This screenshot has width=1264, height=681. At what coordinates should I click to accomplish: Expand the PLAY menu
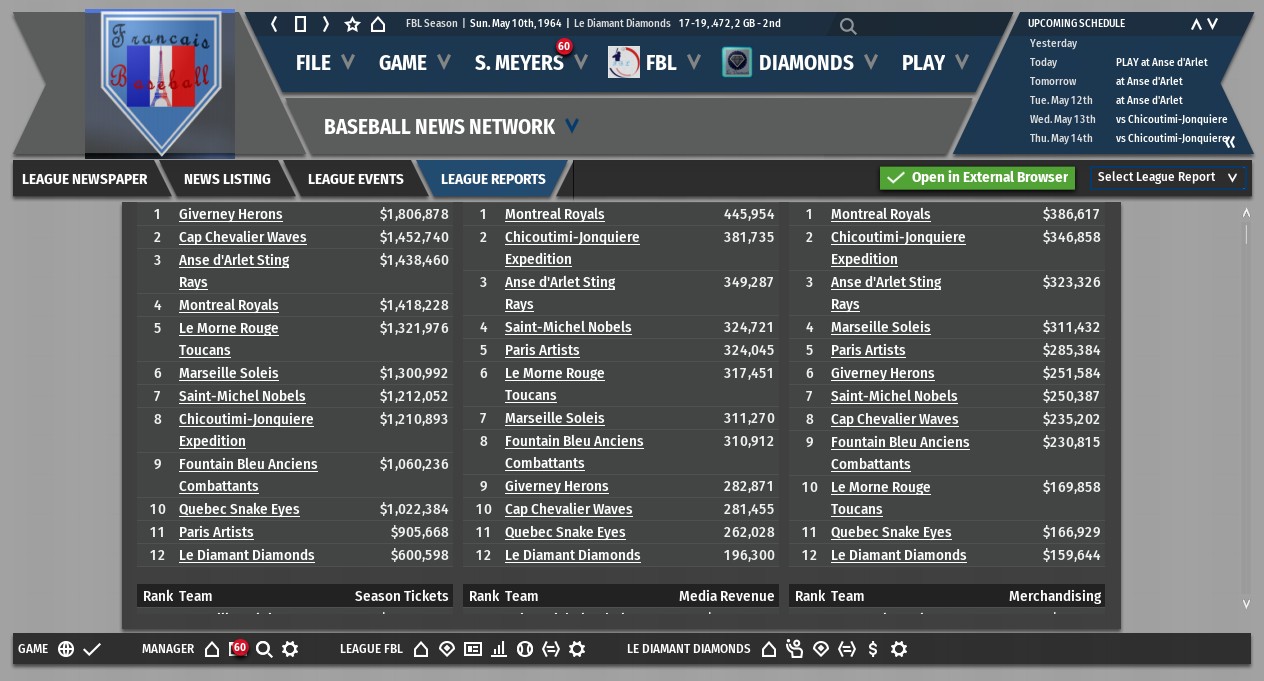pos(934,63)
